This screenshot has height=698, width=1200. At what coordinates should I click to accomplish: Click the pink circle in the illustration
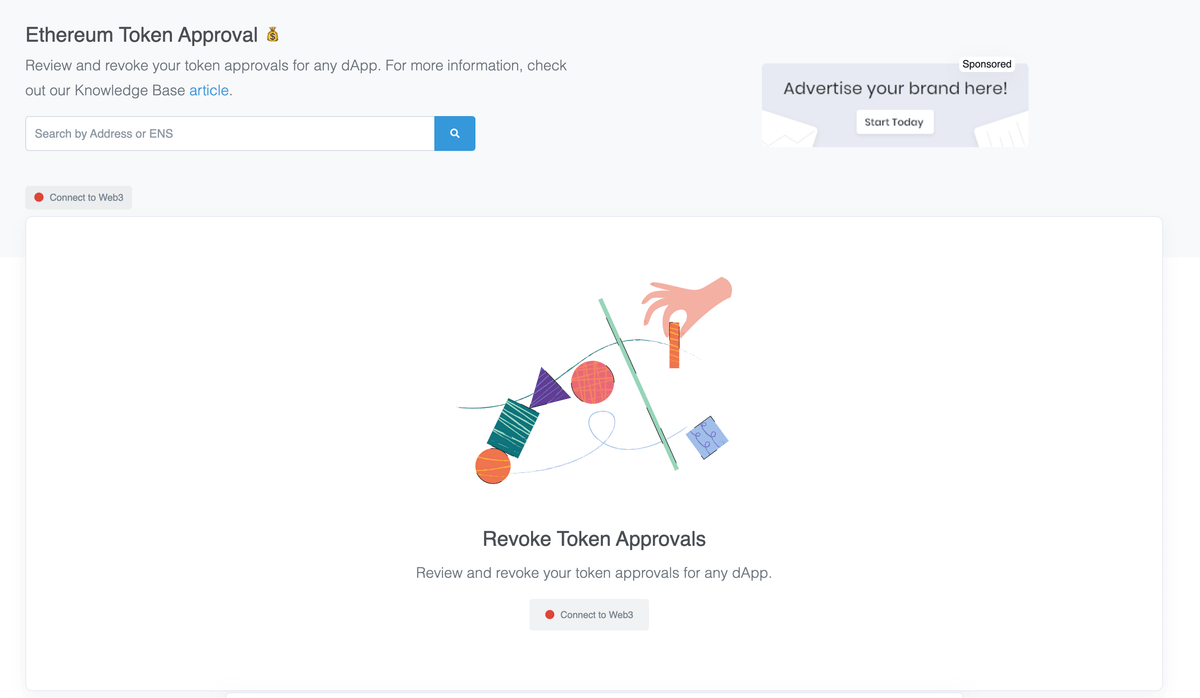pyautogui.click(x=592, y=382)
